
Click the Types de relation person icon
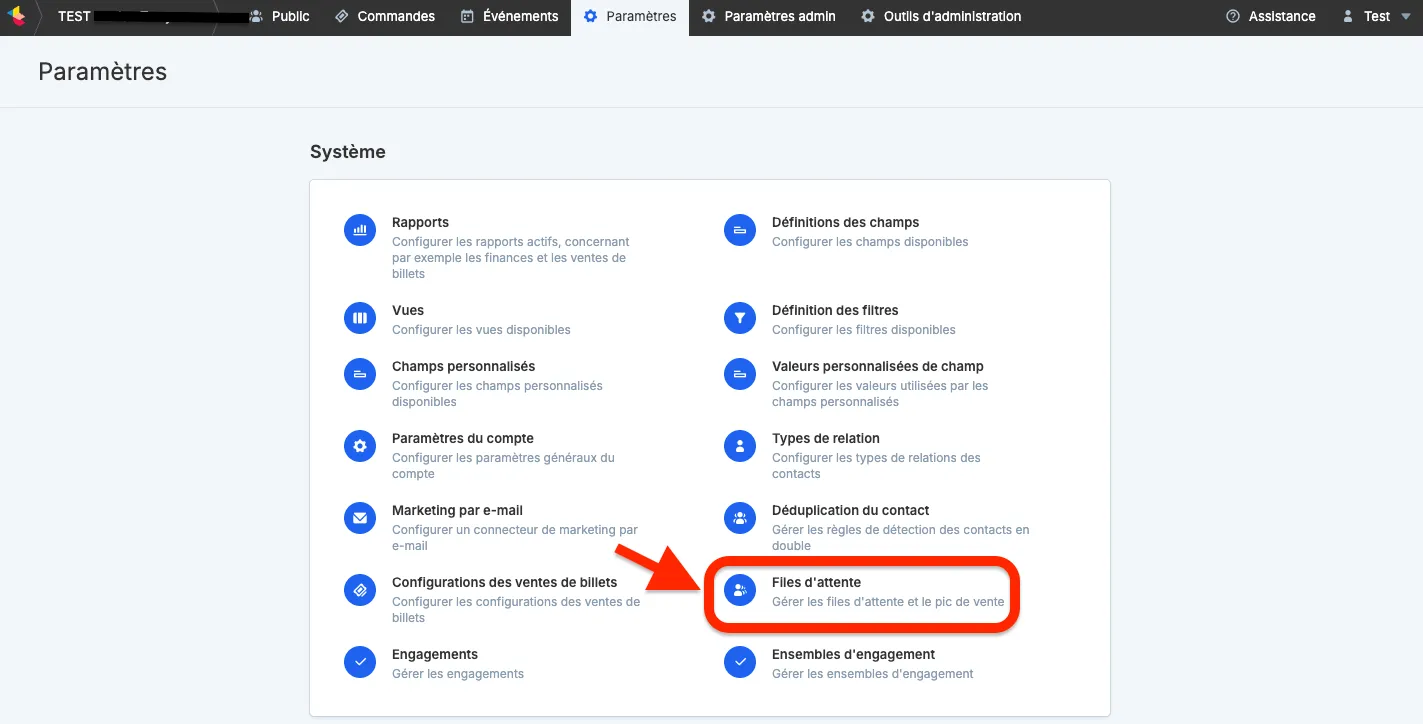[740, 446]
